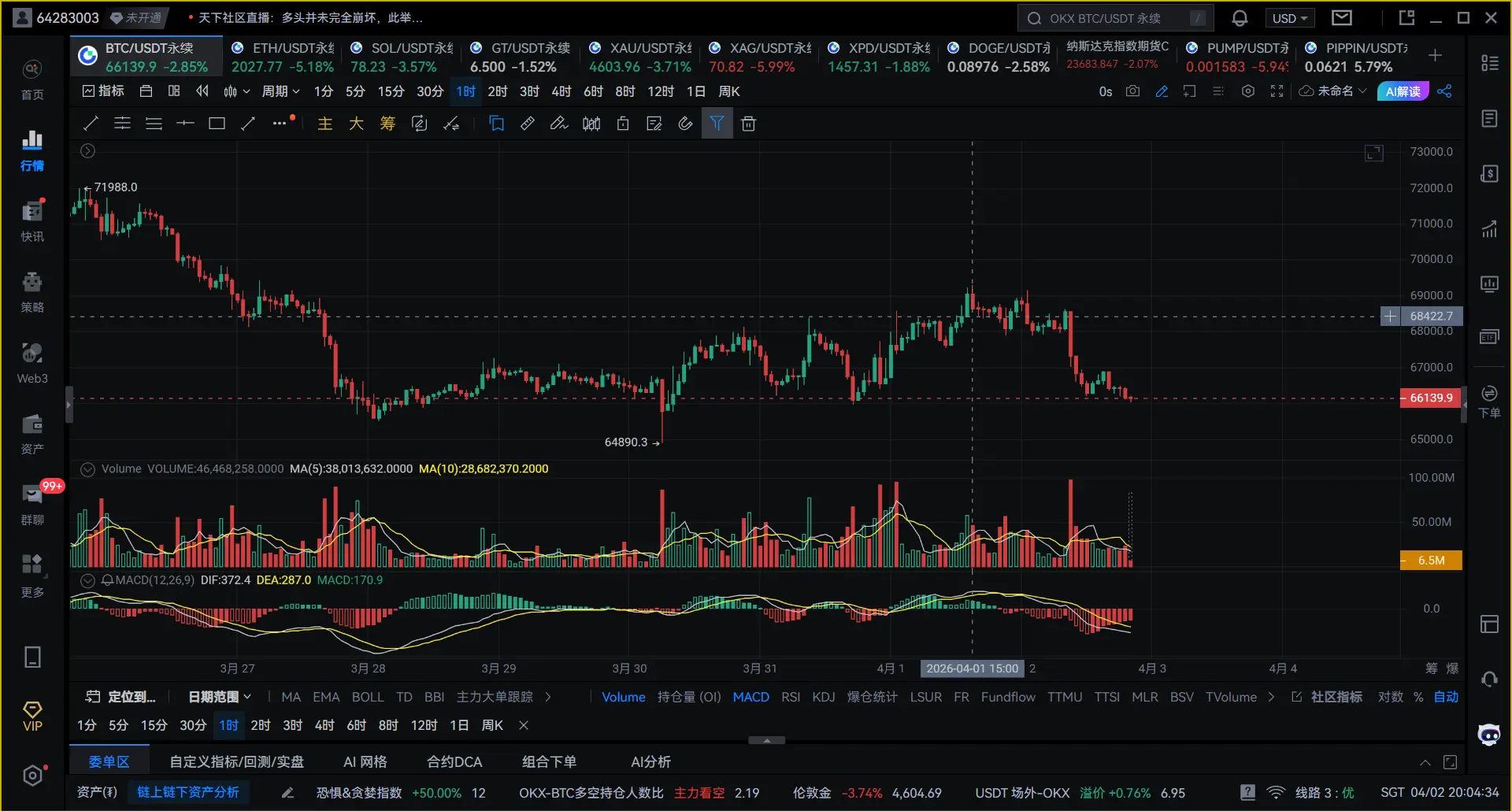Click the 主 main-force indicator icon
This screenshot has height=811, width=1512.
[324, 124]
